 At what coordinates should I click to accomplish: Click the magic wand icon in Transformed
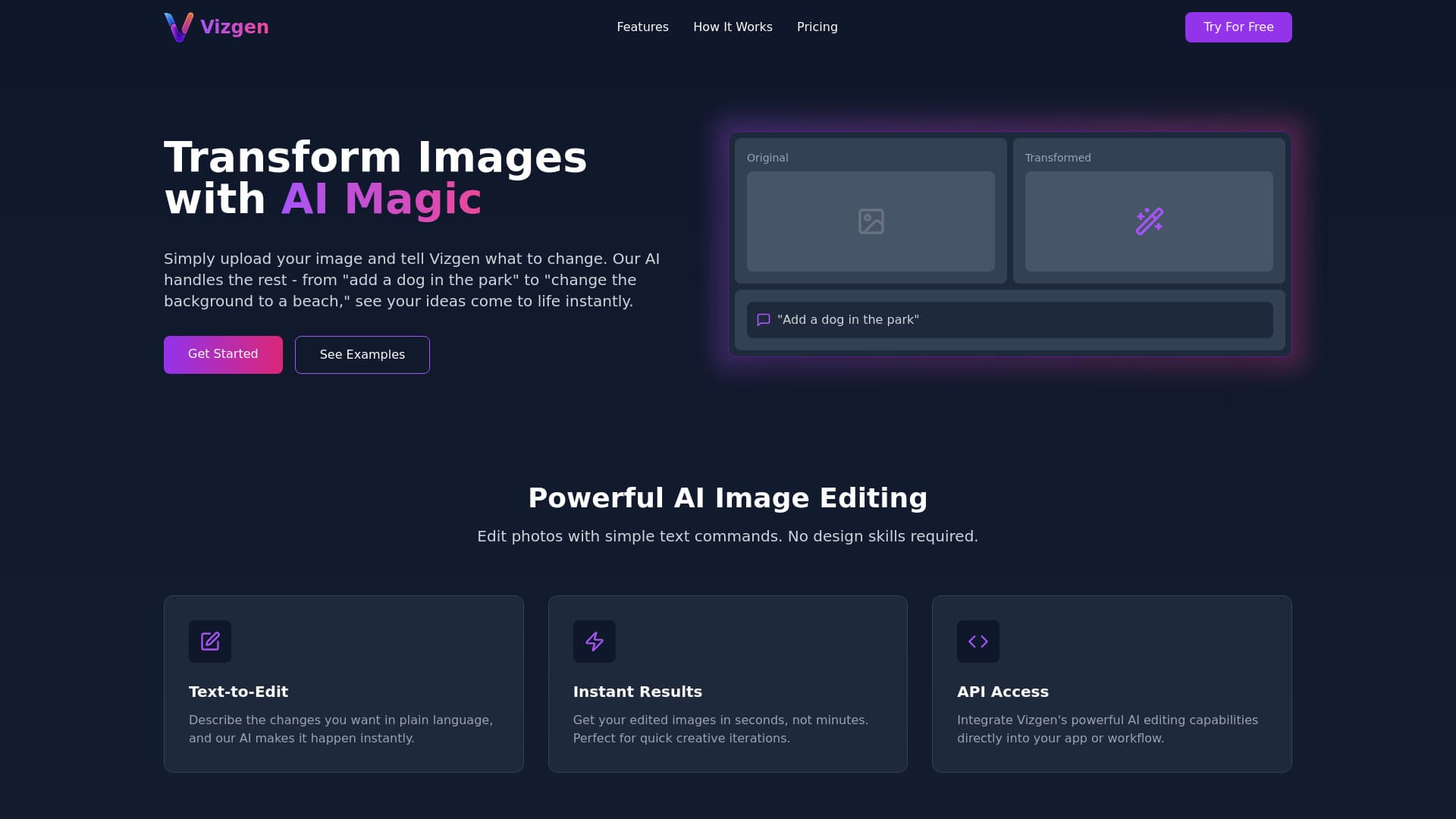click(x=1149, y=221)
